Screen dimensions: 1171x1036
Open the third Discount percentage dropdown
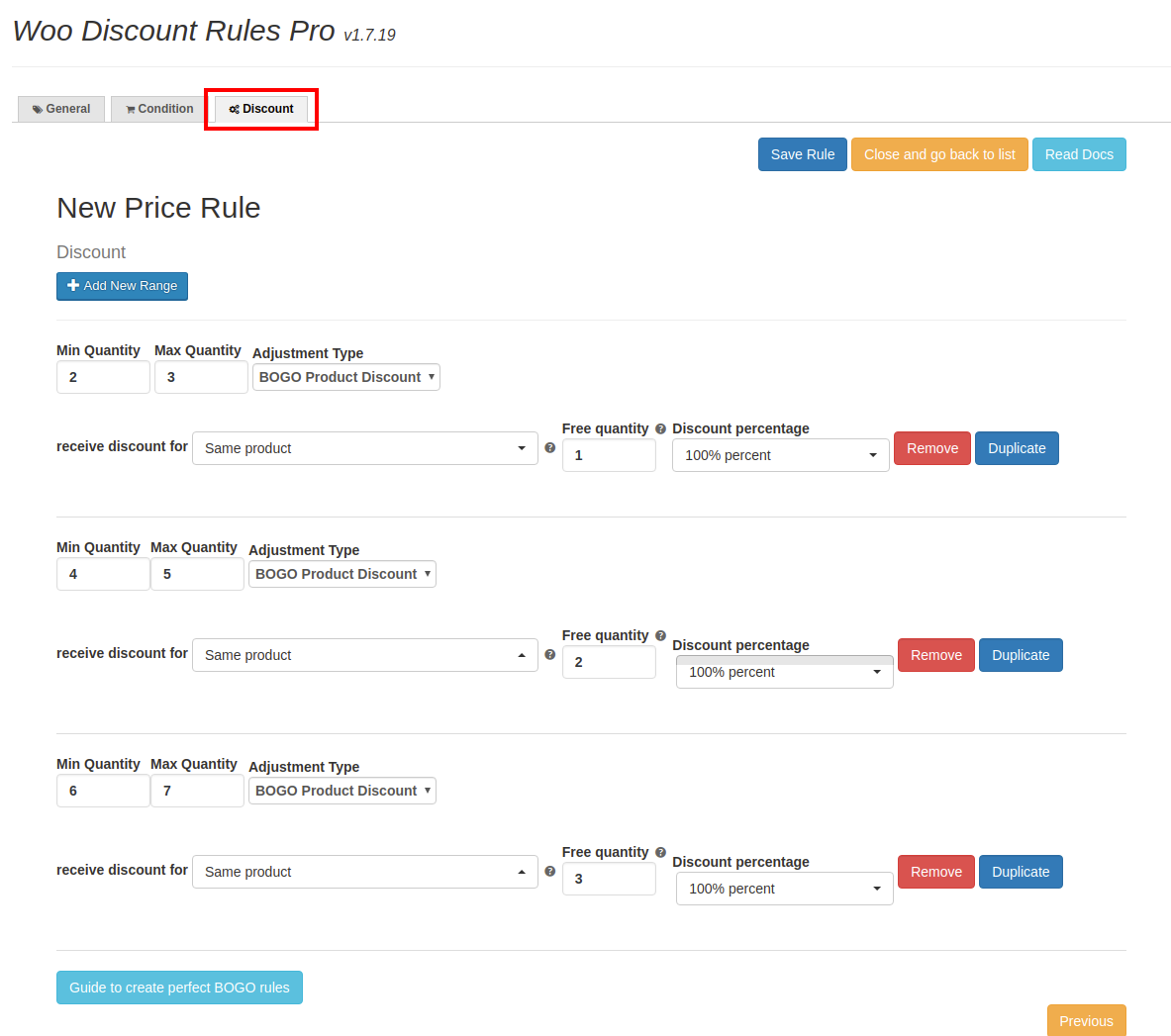(x=784, y=889)
